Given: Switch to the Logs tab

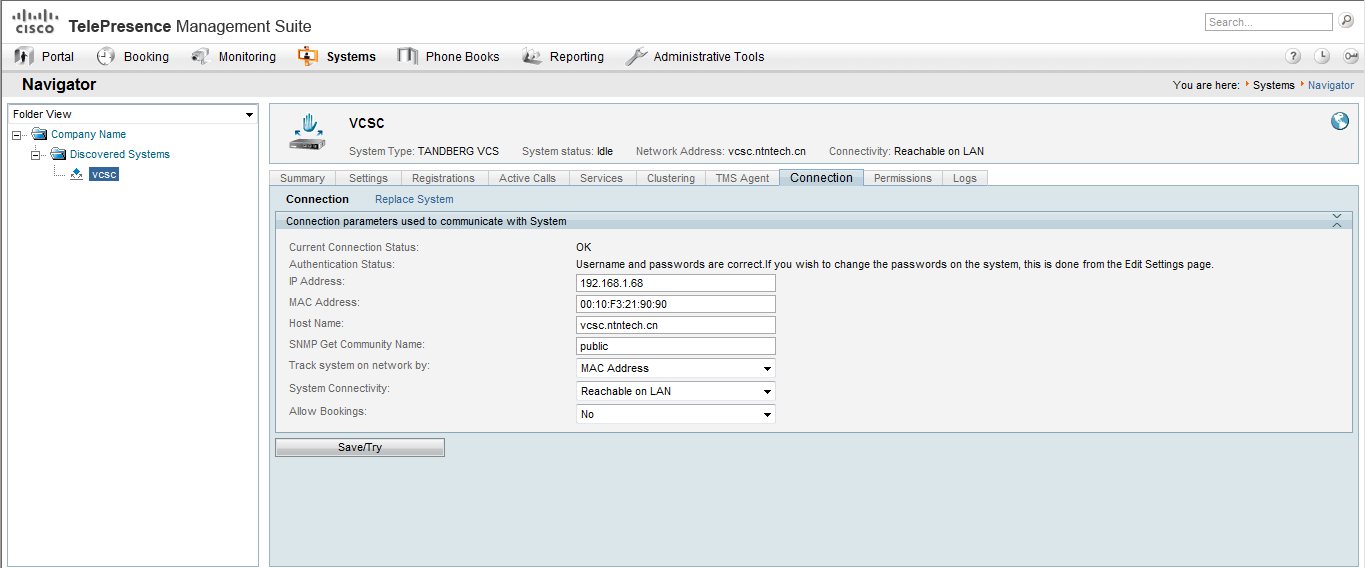Looking at the screenshot, I should pyautogui.click(x=964, y=178).
